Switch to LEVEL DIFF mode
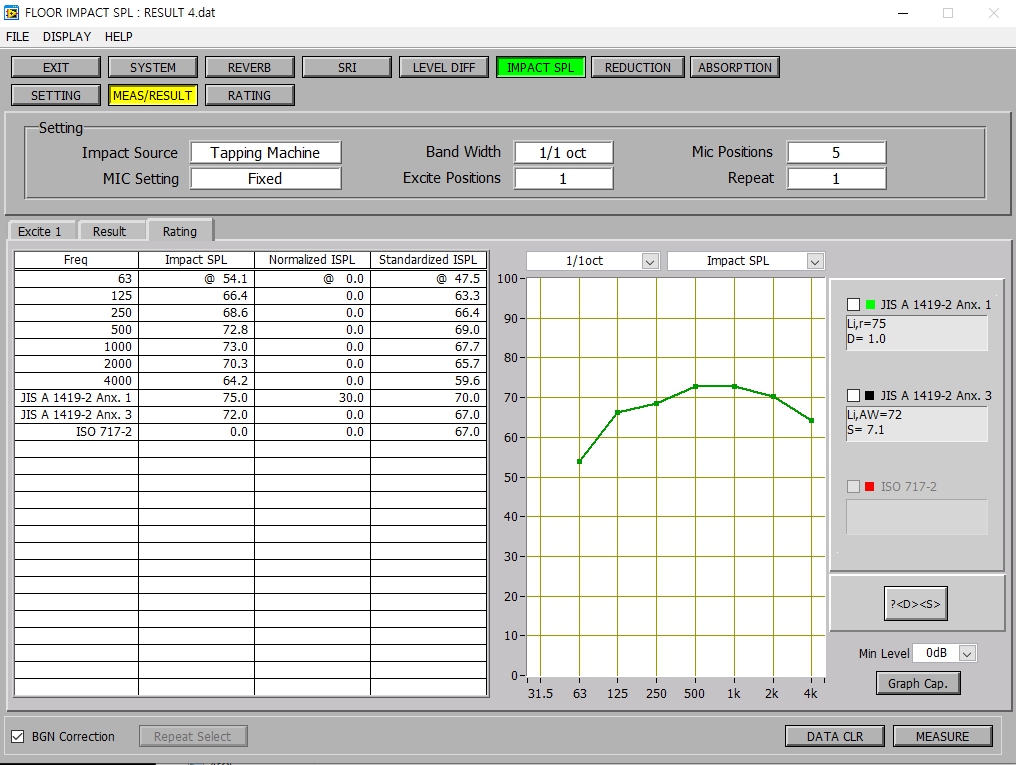Viewport: 1016px width, 765px height. 444,67
